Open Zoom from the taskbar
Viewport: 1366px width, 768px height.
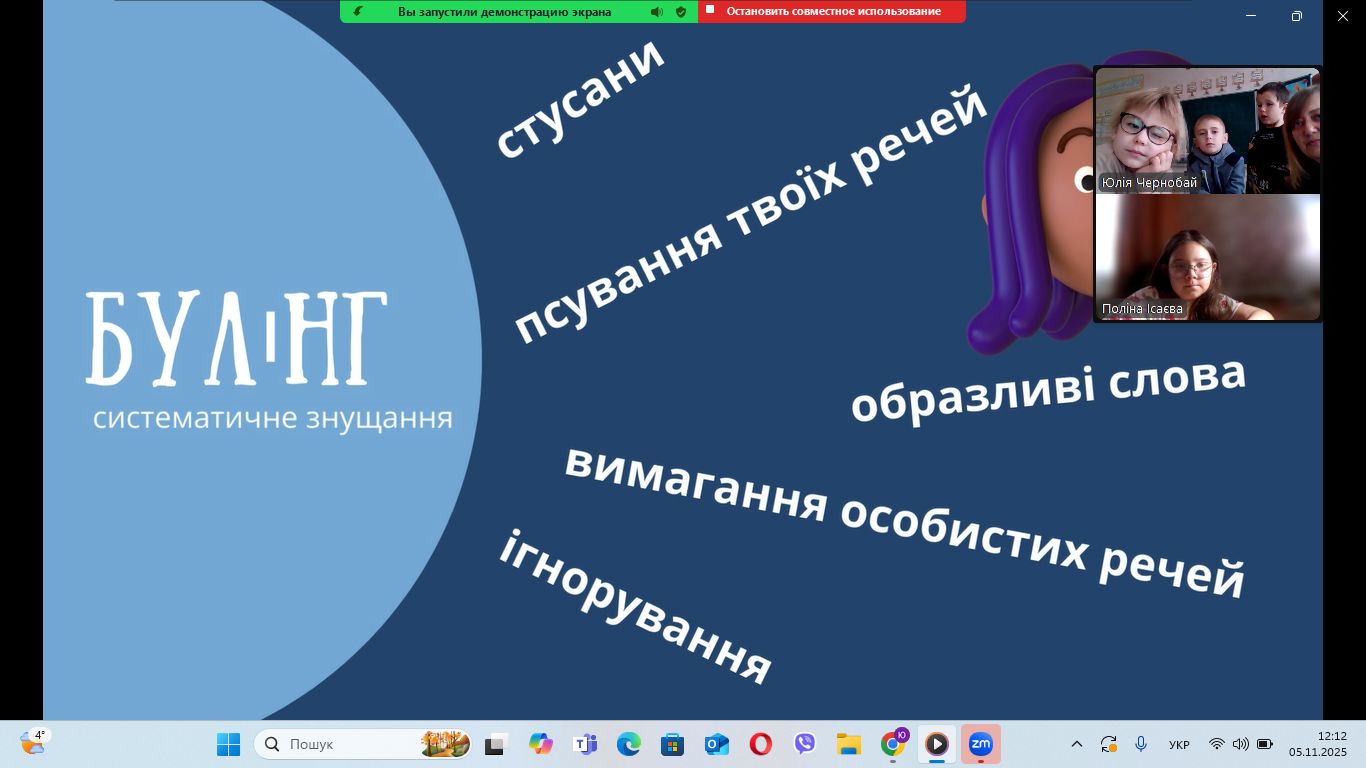coord(980,744)
